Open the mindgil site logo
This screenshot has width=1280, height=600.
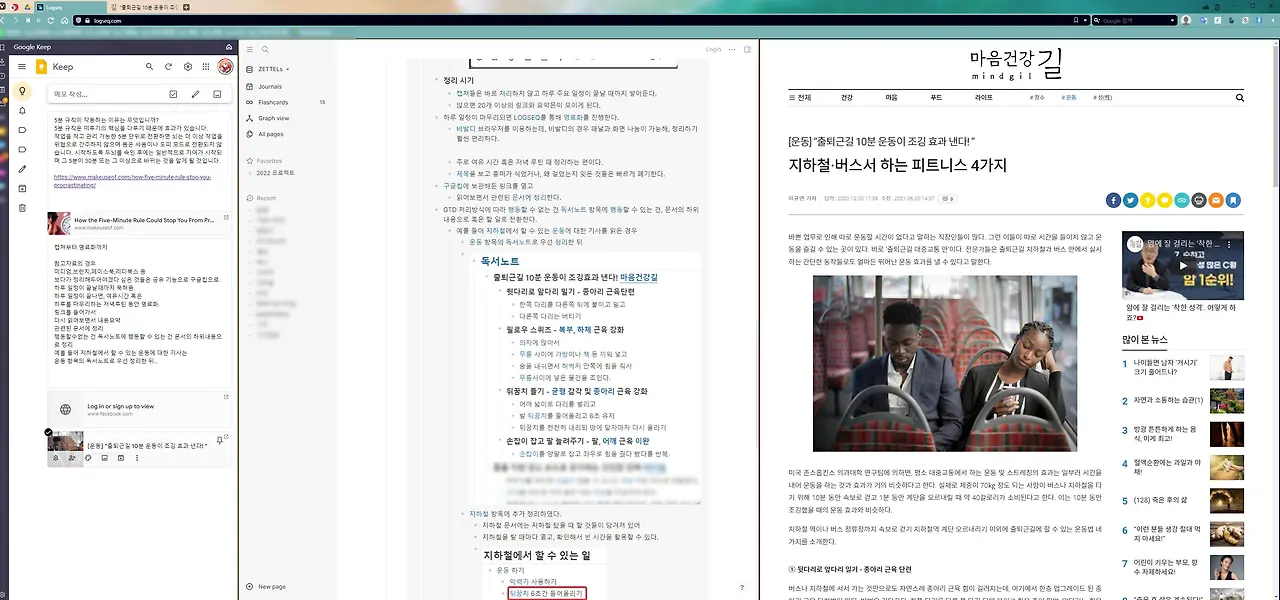[x=1017, y=62]
